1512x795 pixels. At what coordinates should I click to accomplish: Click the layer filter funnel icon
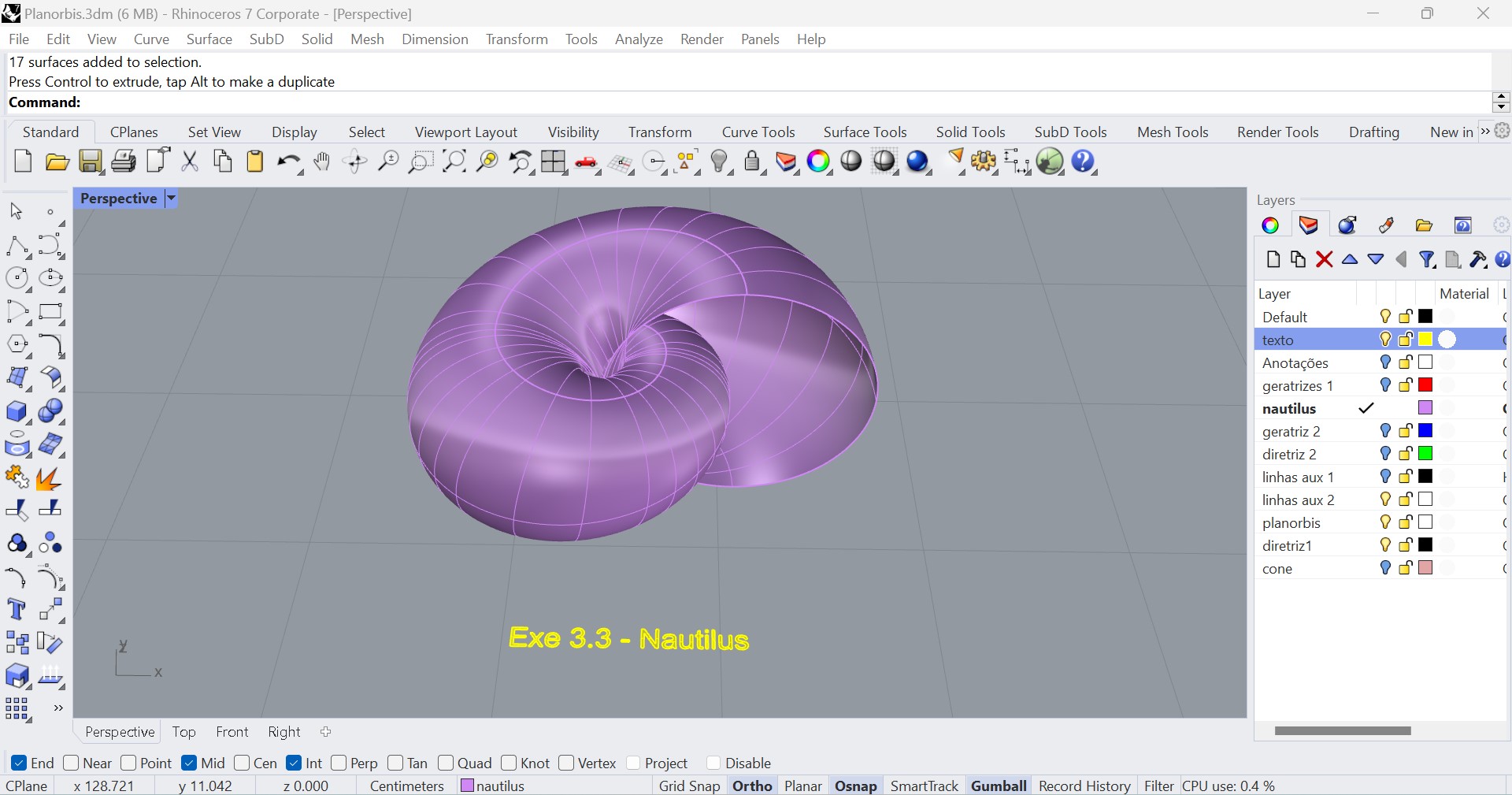click(1427, 259)
